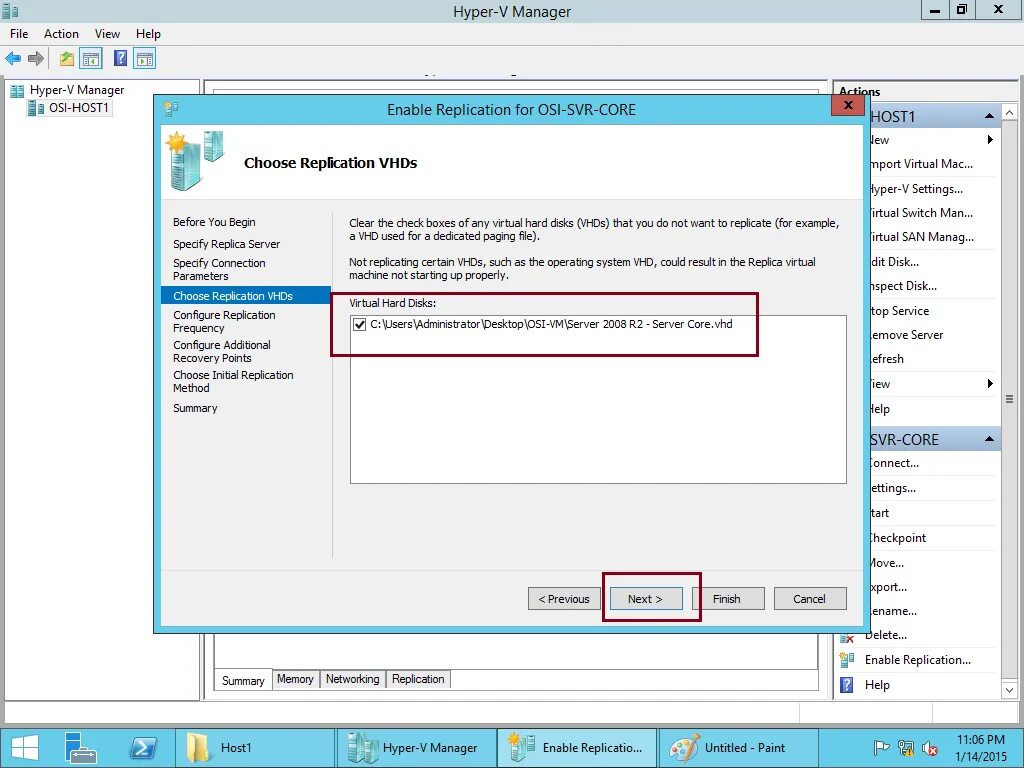
Task: Click the Previous button
Action: click(564, 599)
